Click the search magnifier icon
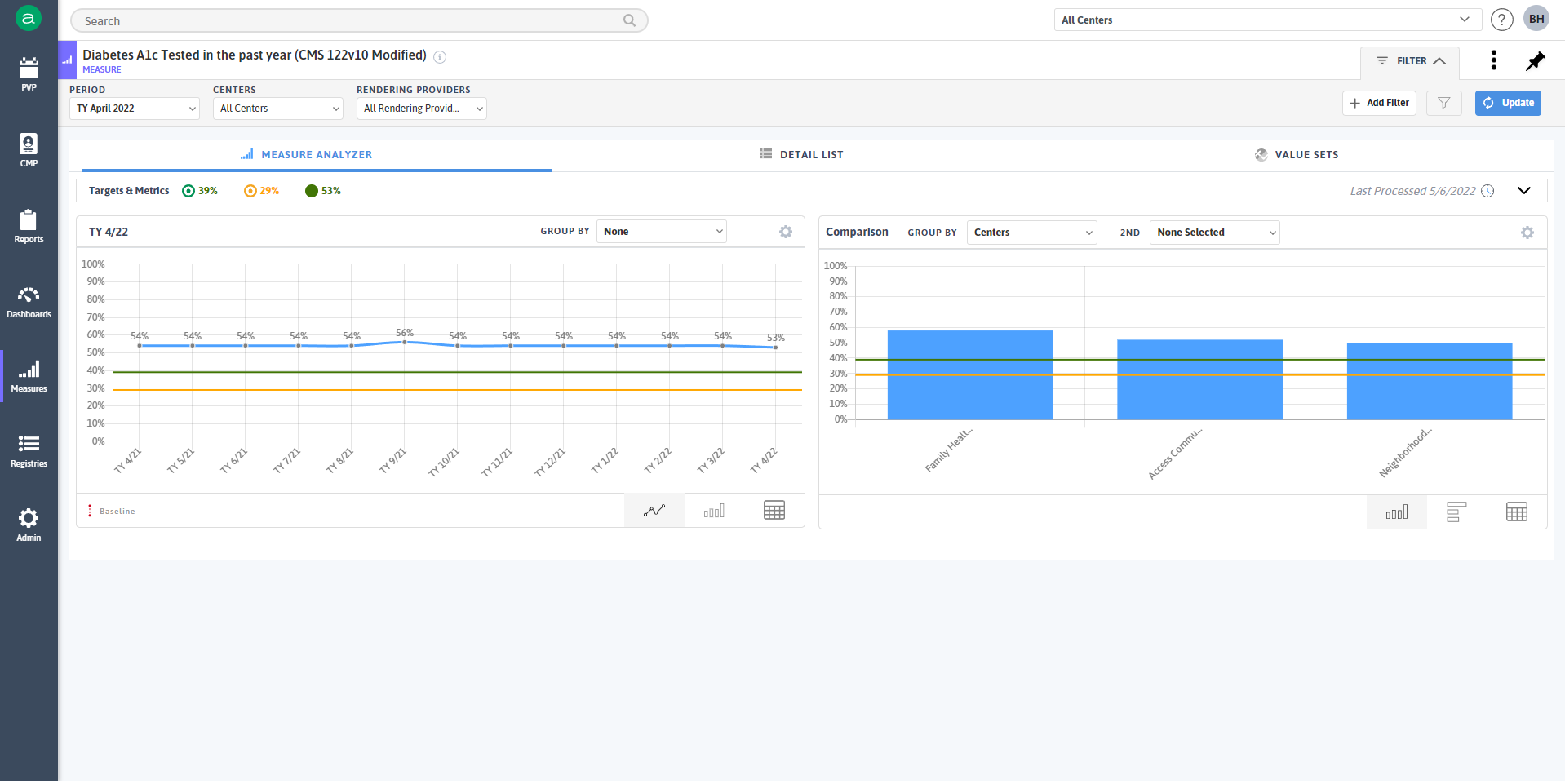This screenshot has width=1565, height=784. 629,20
